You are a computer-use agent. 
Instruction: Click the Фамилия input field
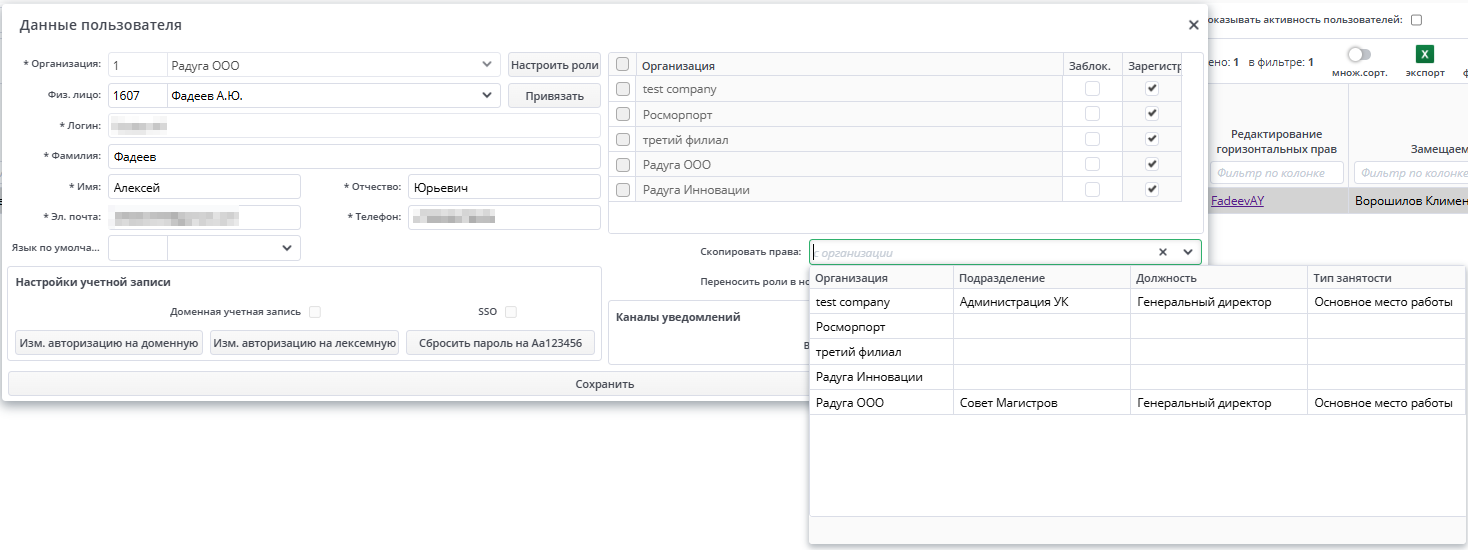(x=353, y=157)
